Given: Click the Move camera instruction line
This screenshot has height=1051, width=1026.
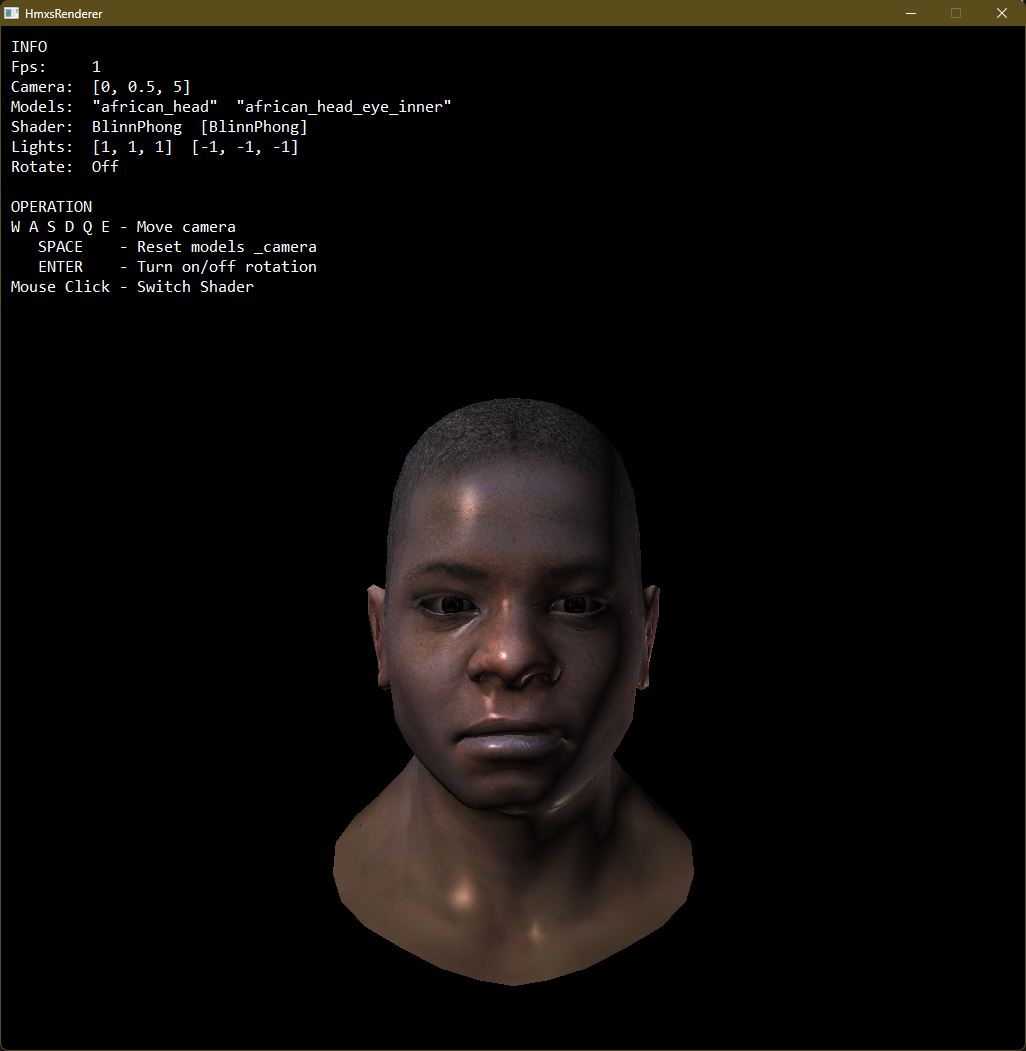Looking at the screenshot, I should point(123,227).
